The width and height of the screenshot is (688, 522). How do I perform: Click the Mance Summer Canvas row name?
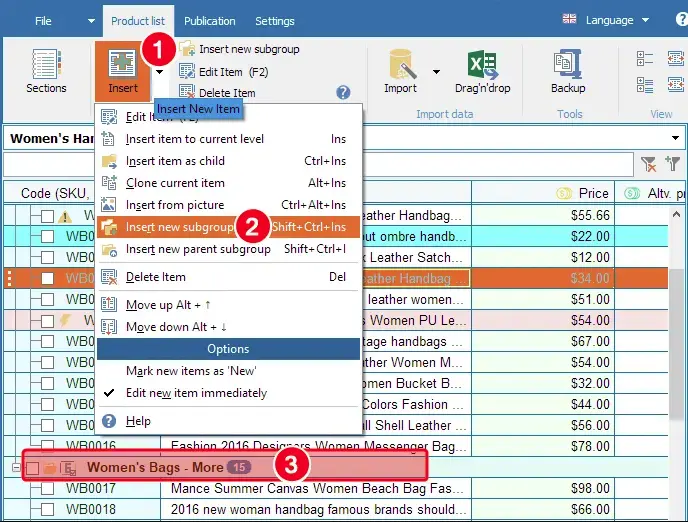tap(317, 489)
